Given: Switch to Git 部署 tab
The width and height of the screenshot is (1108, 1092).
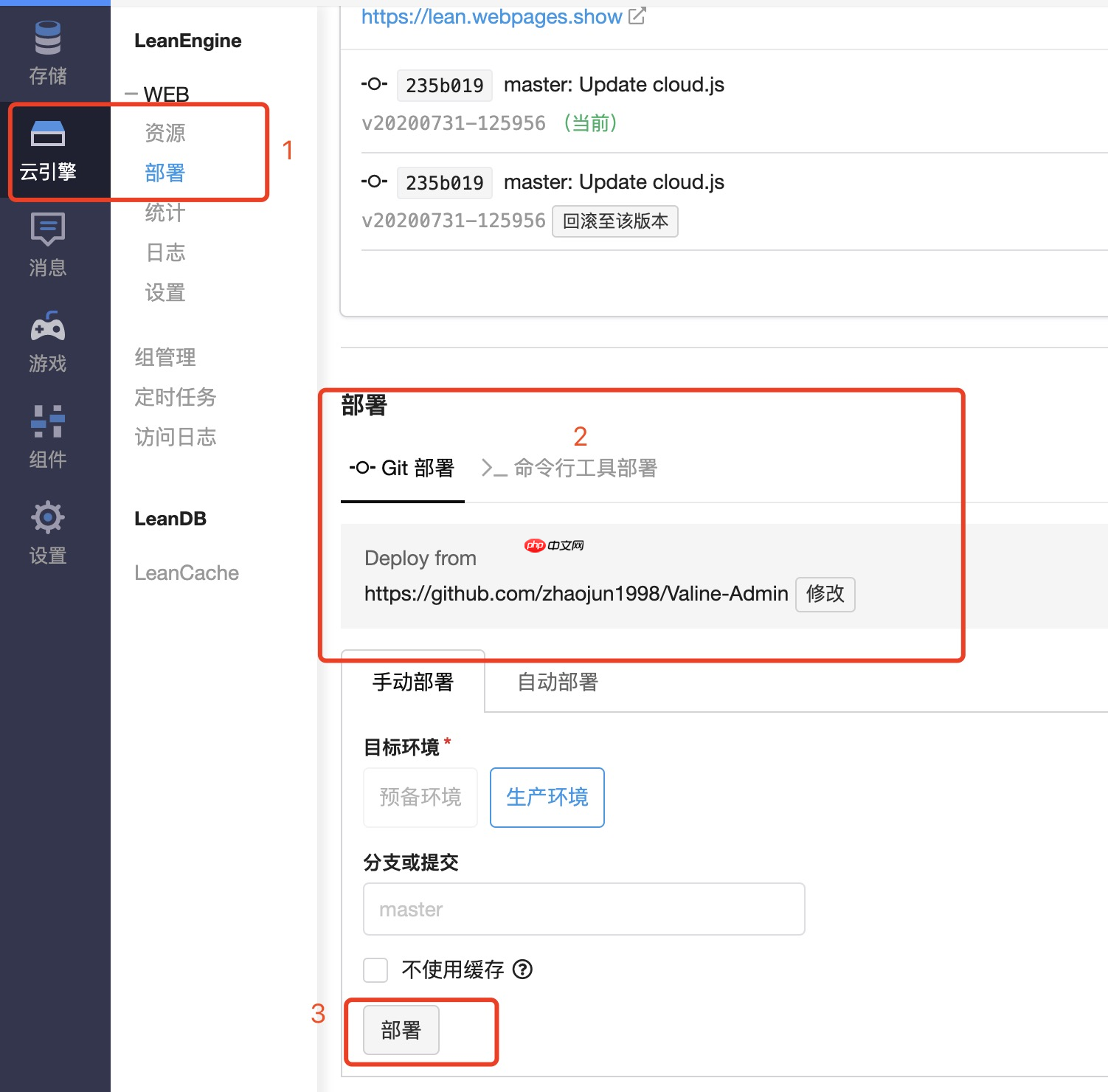Looking at the screenshot, I should pos(402,469).
